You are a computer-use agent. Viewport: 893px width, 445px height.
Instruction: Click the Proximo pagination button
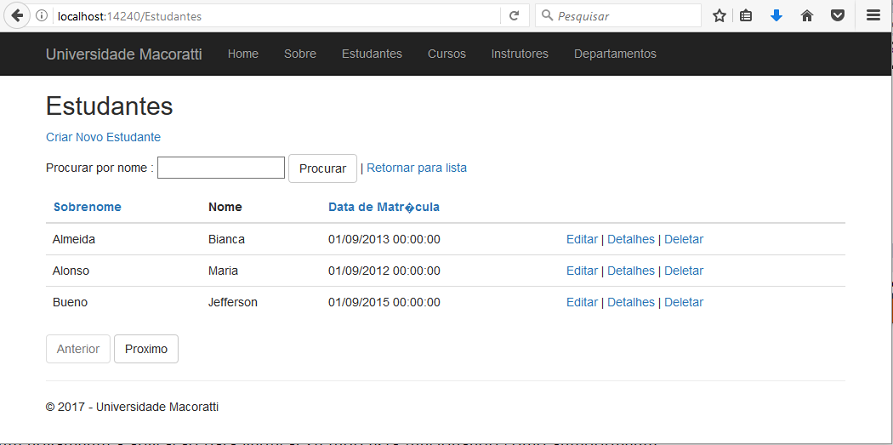(146, 349)
